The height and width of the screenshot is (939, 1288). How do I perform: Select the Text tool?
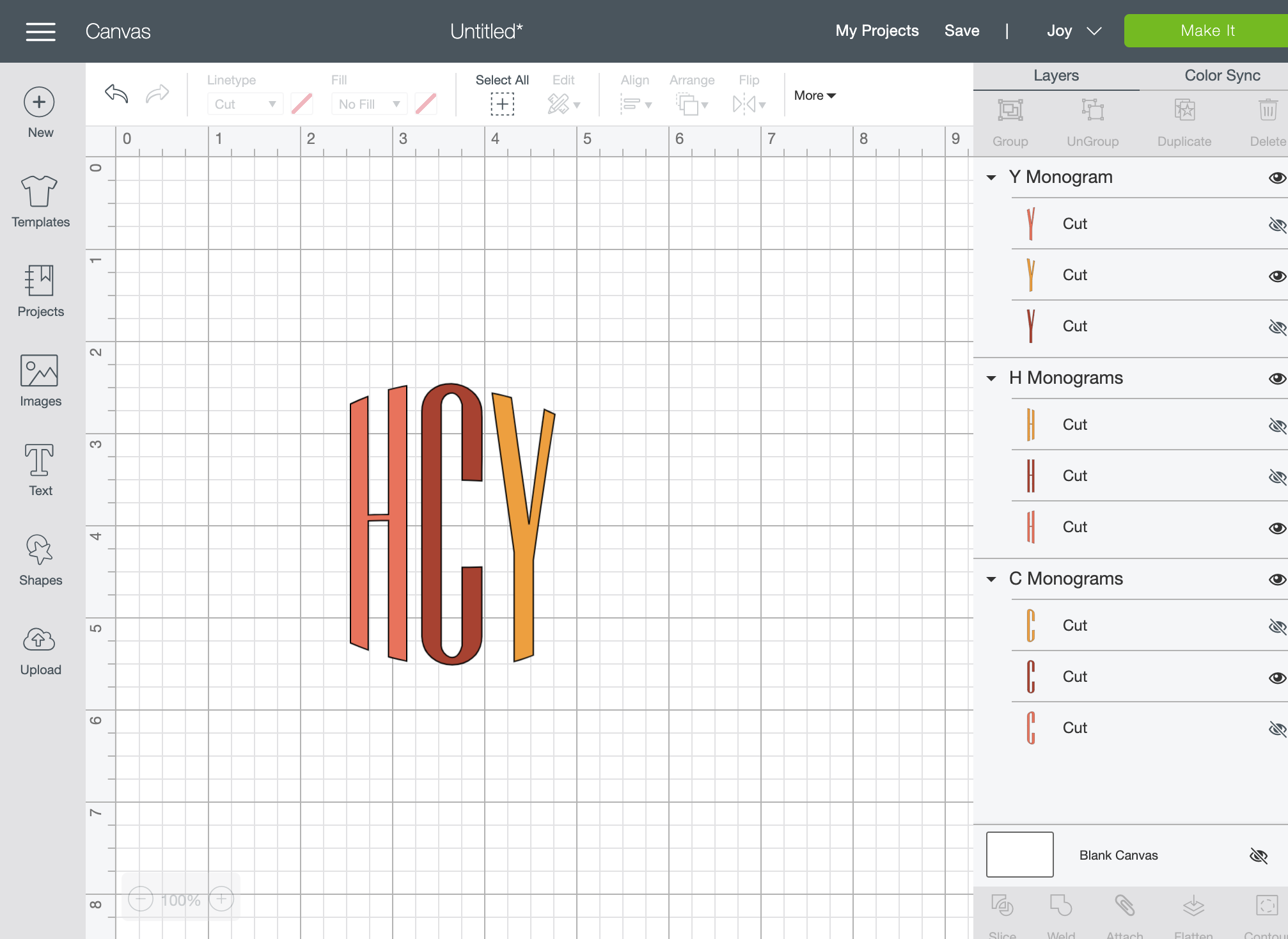coord(40,460)
